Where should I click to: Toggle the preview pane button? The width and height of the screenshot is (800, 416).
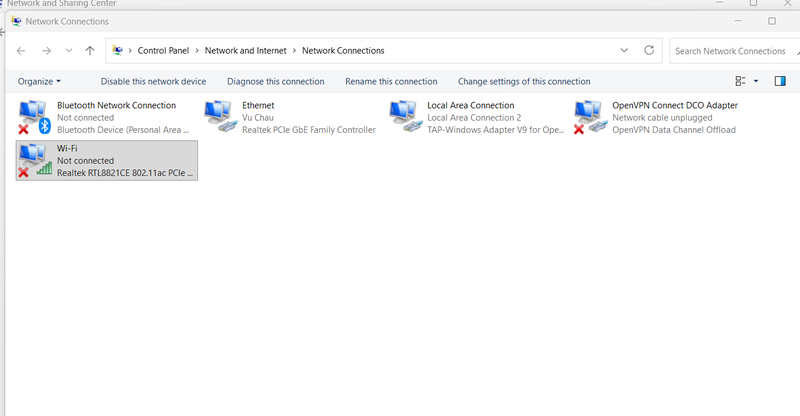[780, 81]
